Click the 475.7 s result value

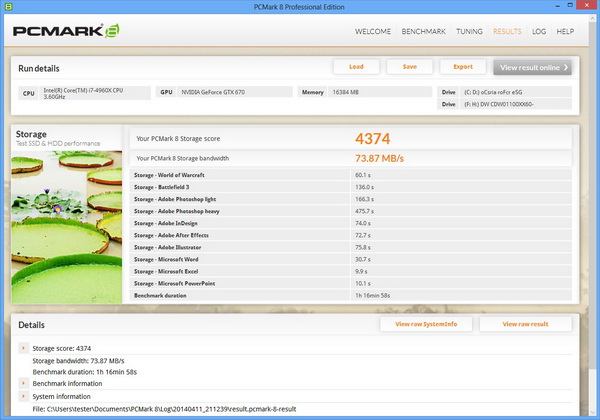click(x=364, y=211)
